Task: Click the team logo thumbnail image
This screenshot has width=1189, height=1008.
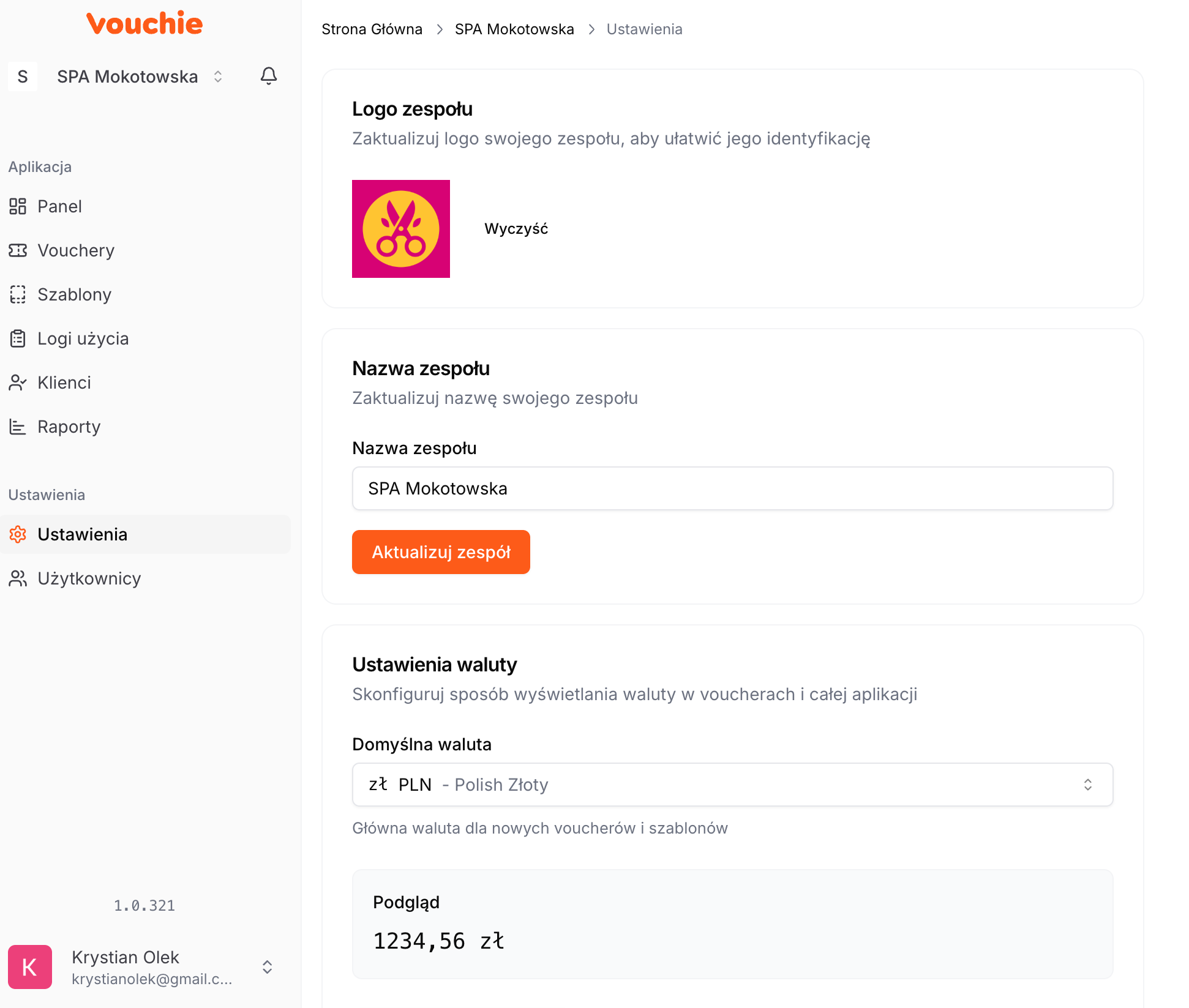Action: click(x=401, y=229)
